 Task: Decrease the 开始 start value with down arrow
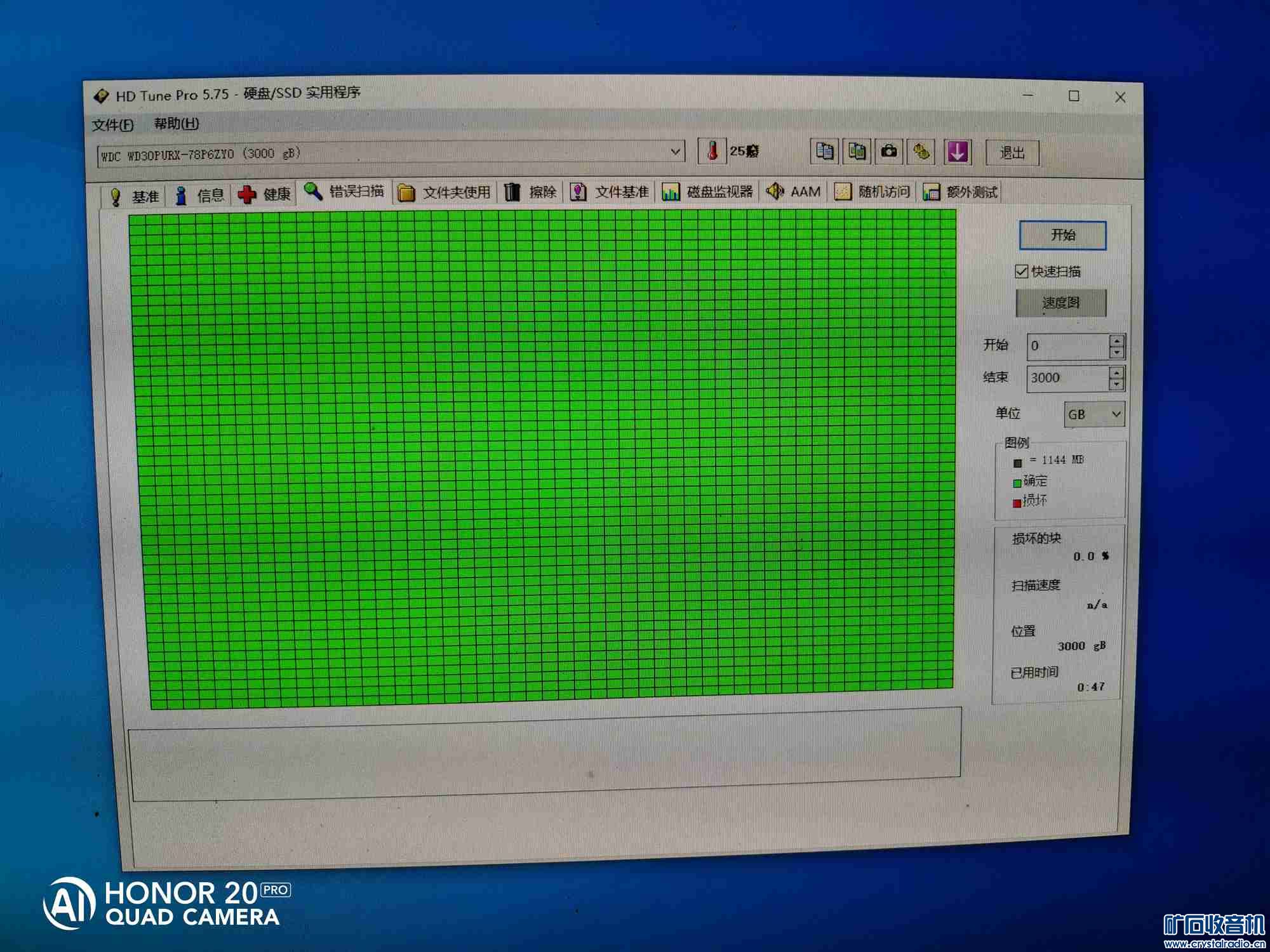(x=1116, y=353)
